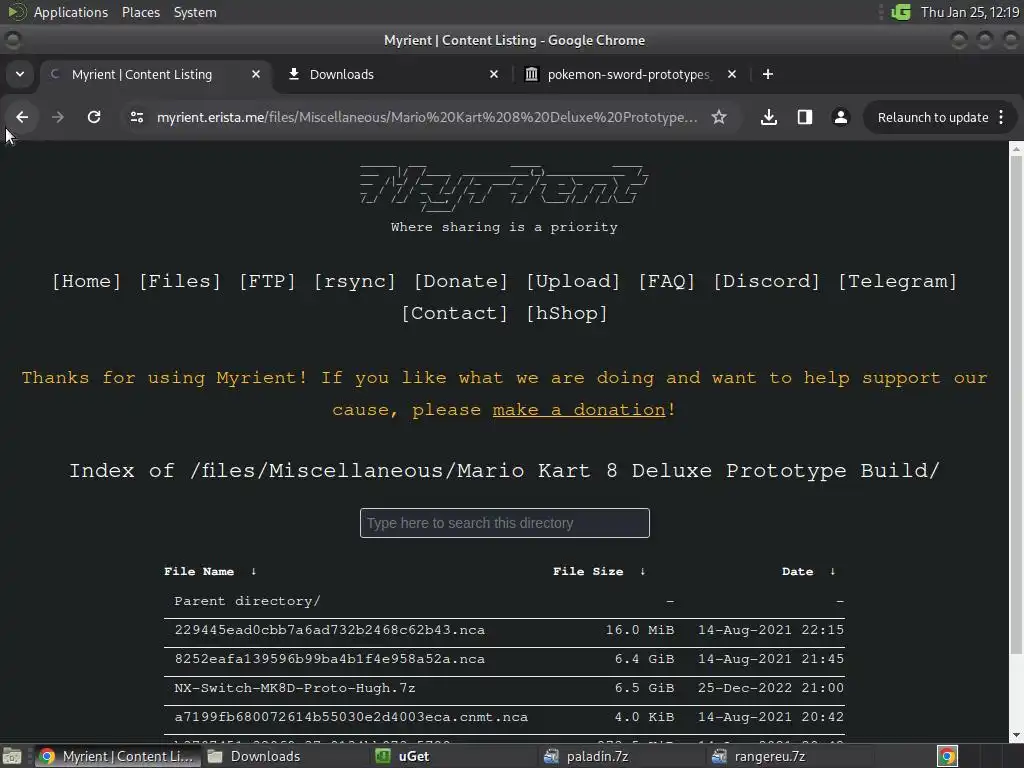Open the new tab plus button
Image resolution: width=1024 pixels, height=768 pixels.
(x=768, y=74)
